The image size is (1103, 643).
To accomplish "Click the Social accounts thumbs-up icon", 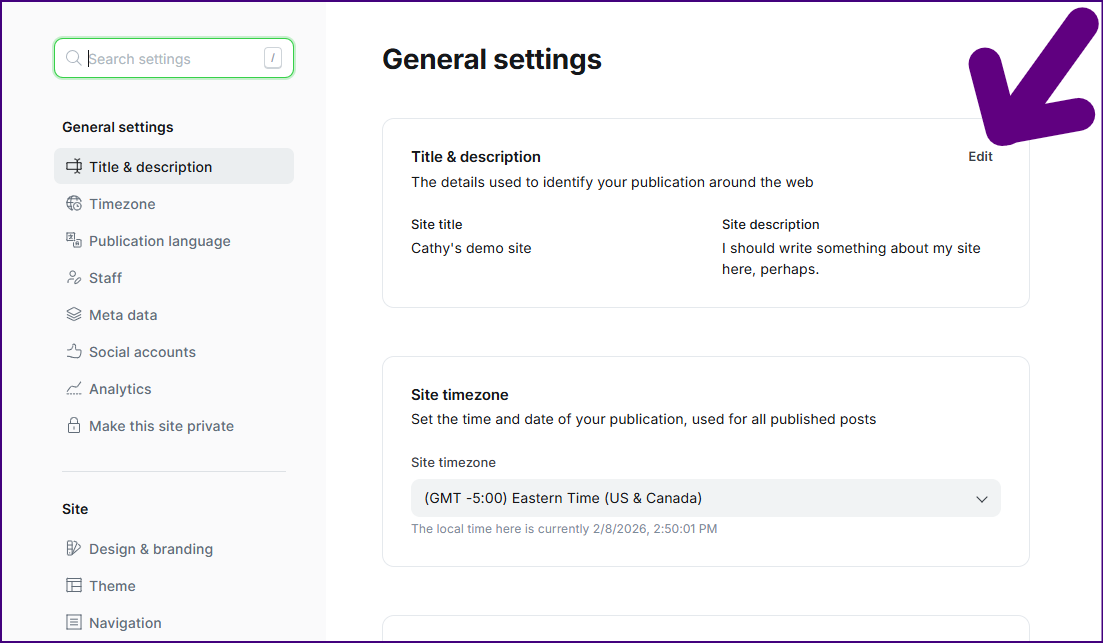I will [74, 352].
